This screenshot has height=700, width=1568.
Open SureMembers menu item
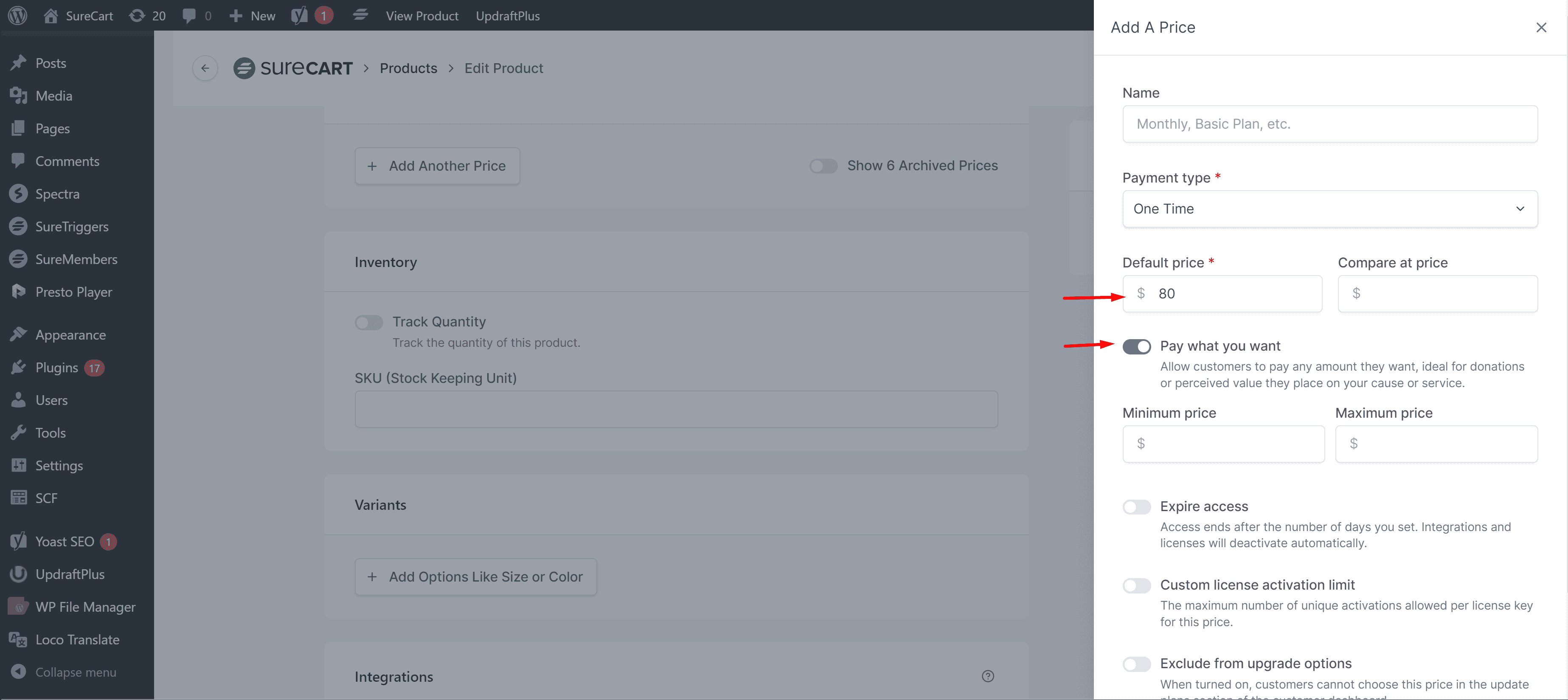point(76,259)
